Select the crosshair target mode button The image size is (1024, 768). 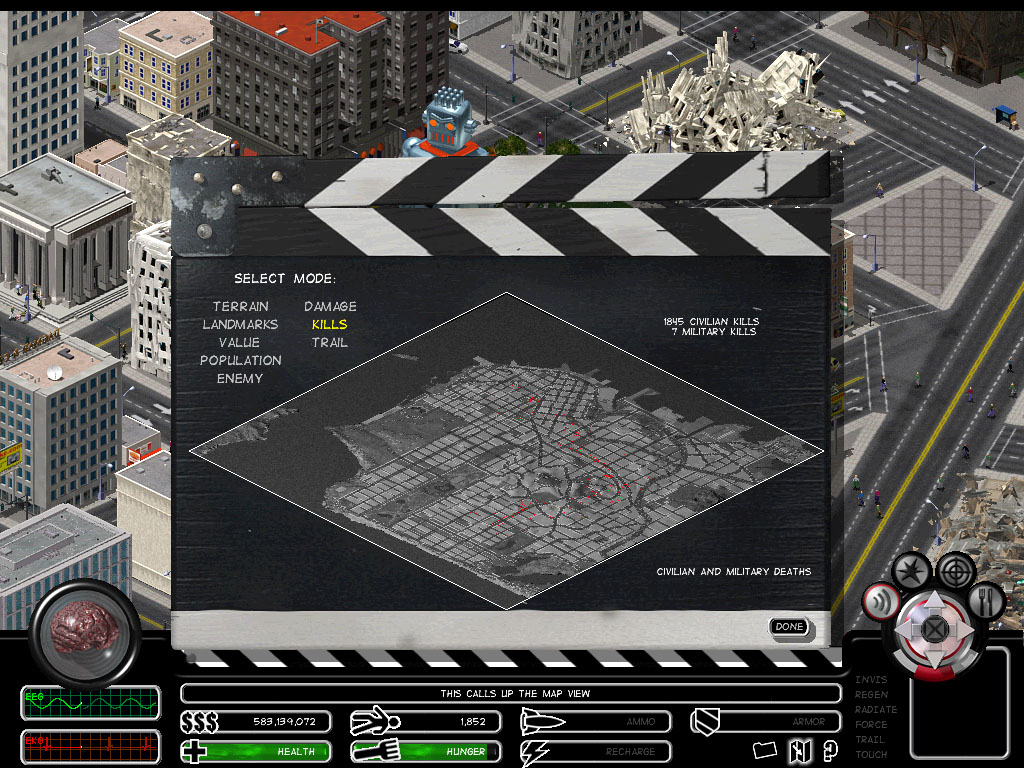pos(956,571)
